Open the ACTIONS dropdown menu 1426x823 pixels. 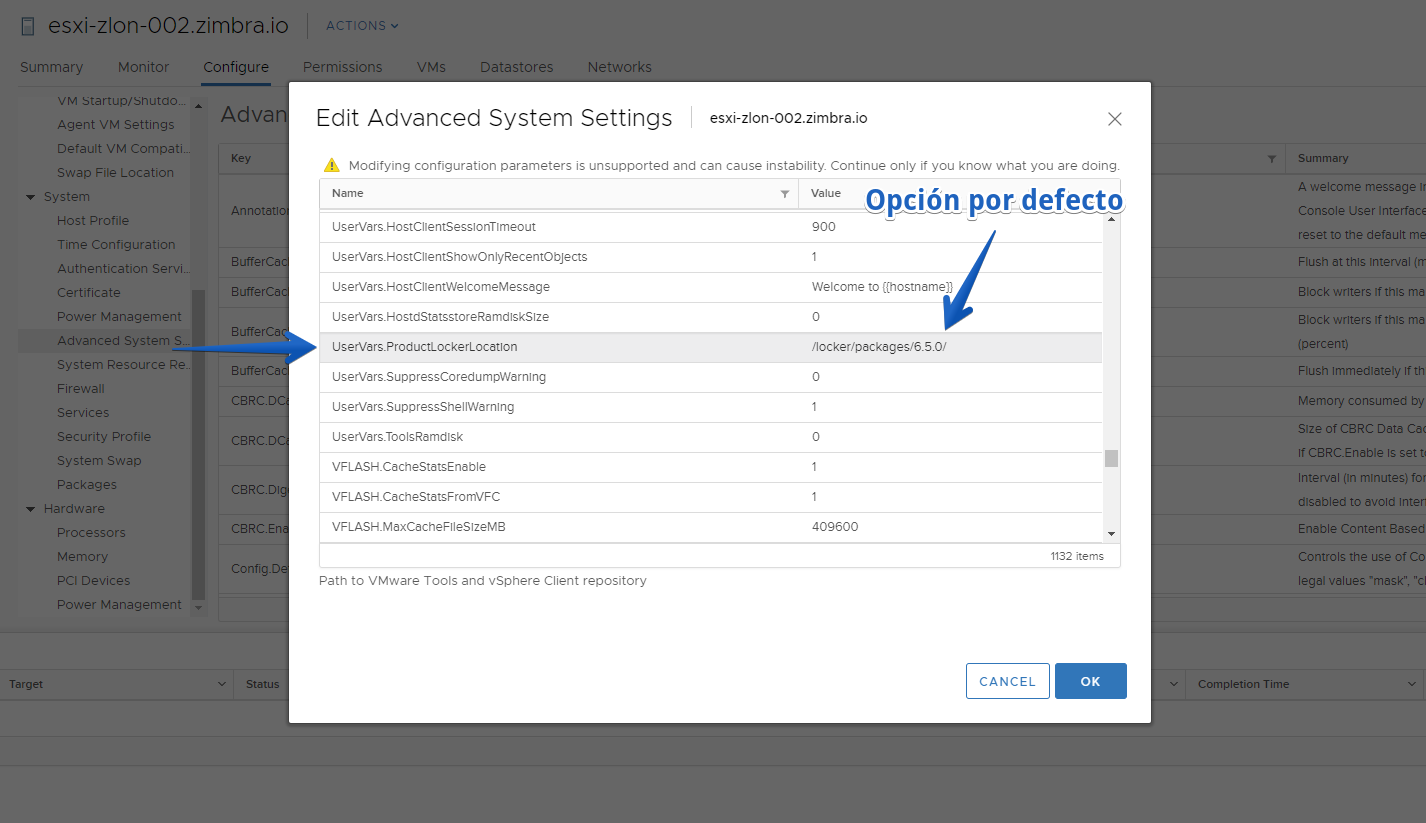pyautogui.click(x=362, y=26)
